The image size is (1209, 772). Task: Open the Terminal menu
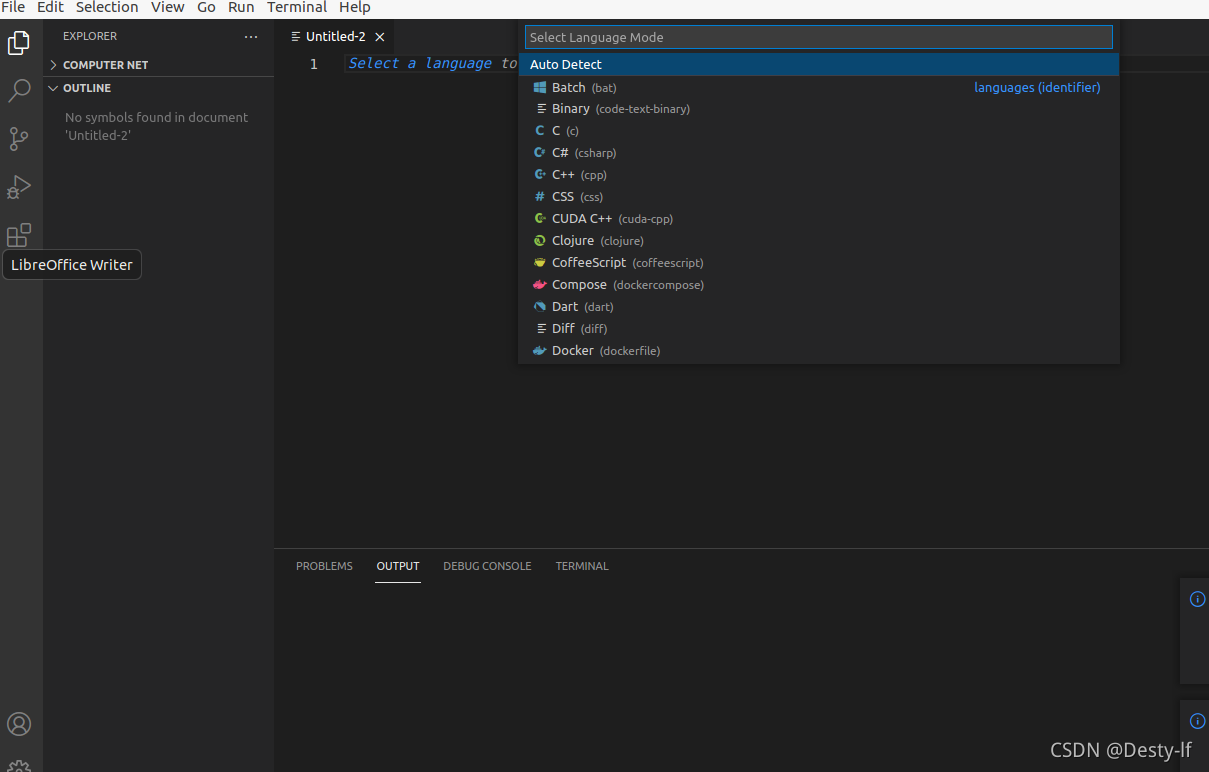297,7
